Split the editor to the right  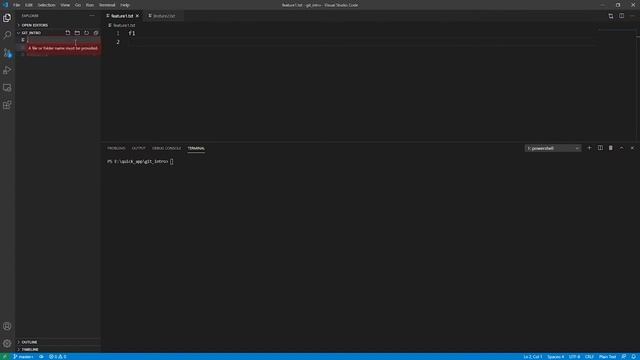click(x=621, y=16)
